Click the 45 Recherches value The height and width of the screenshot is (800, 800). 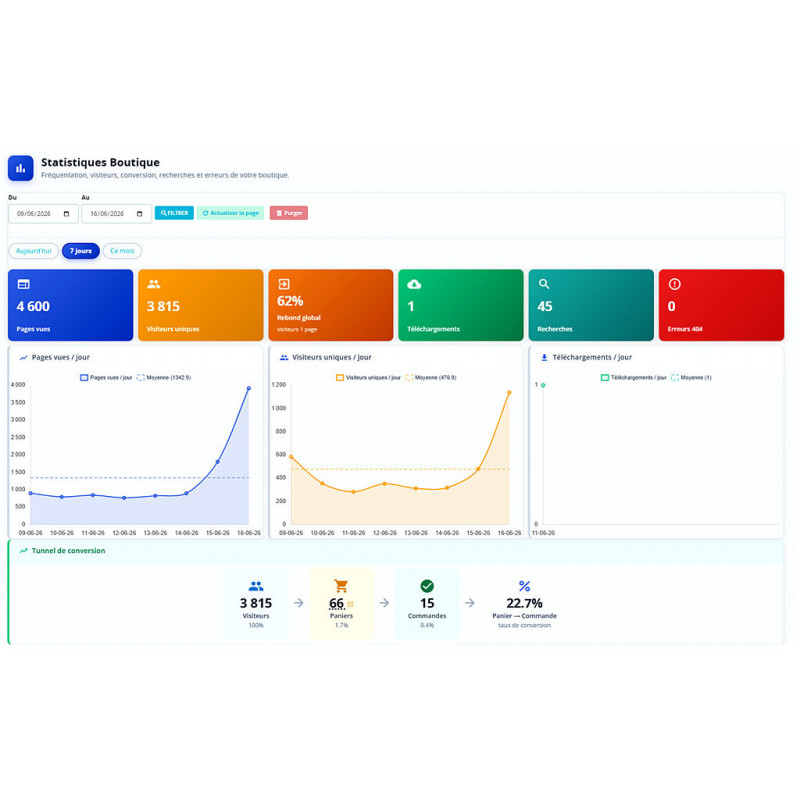(545, 306)
